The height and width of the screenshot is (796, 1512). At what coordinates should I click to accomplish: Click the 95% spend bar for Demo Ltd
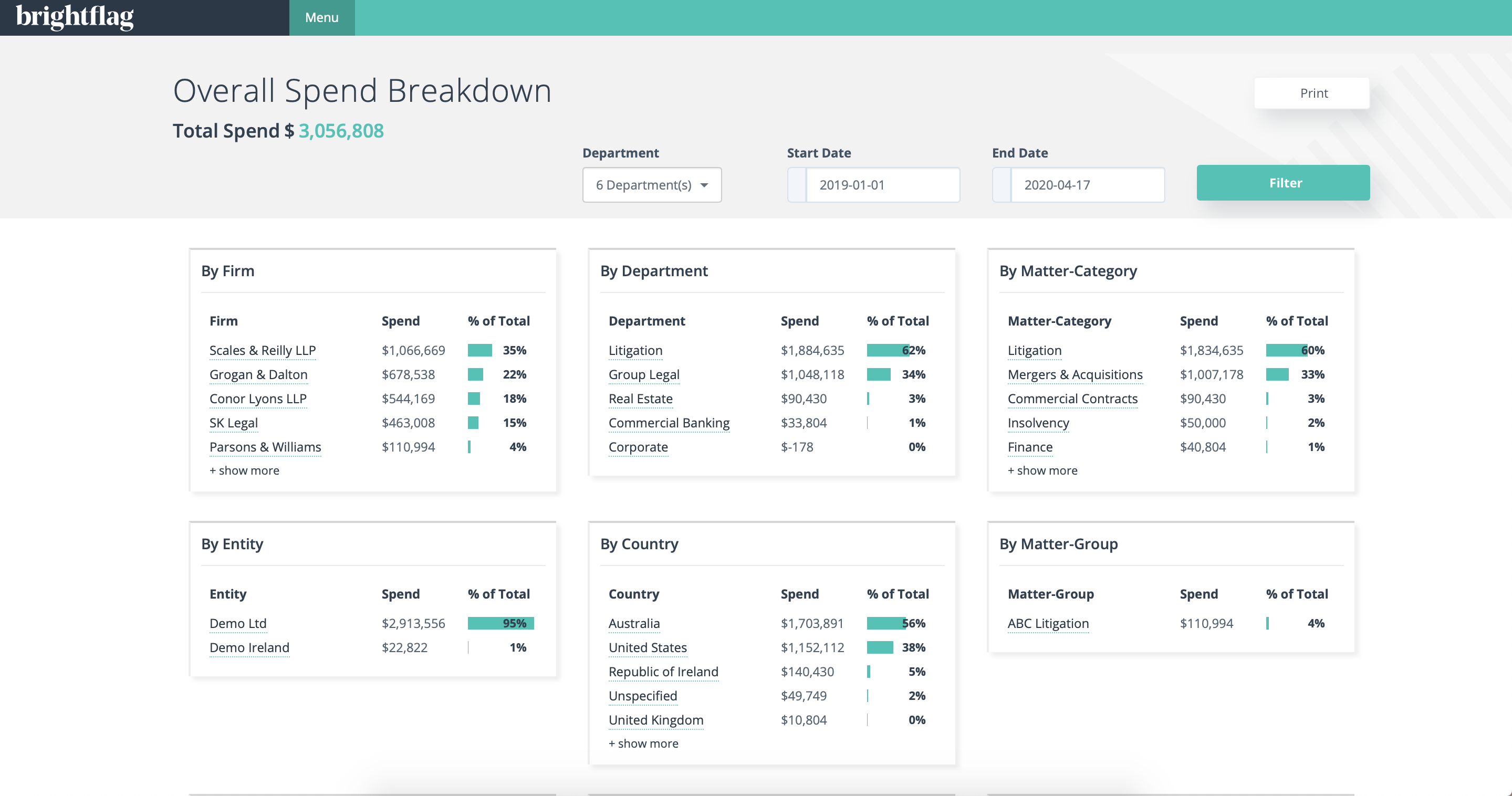click(500, 623)
